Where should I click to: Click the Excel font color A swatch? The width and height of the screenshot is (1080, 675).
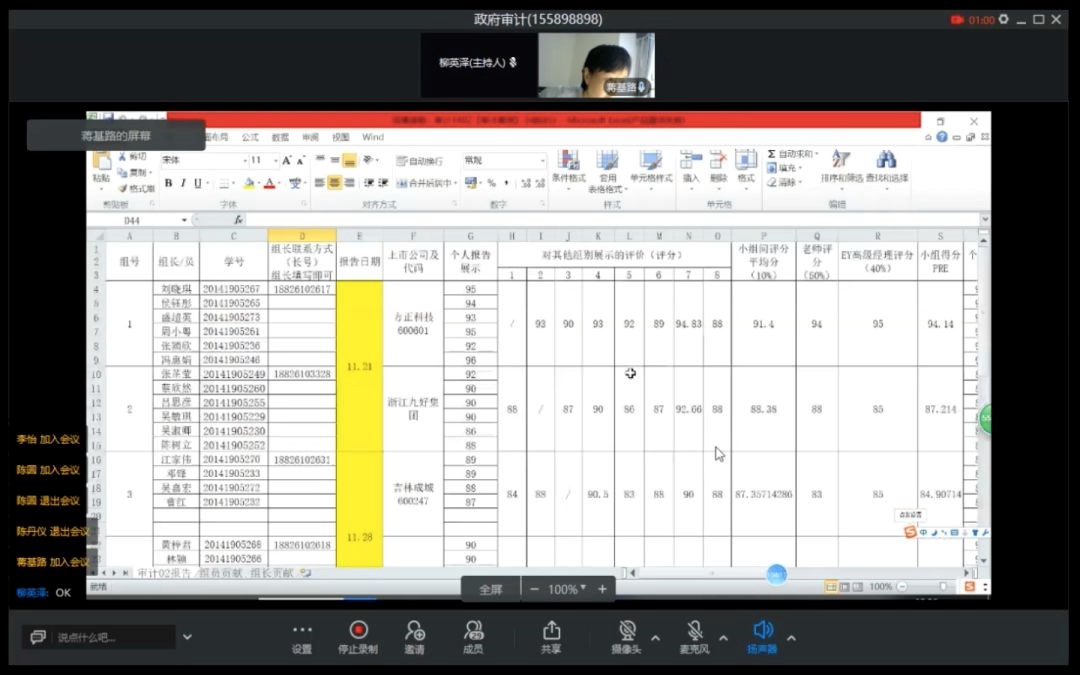click(x=268, y=183)
